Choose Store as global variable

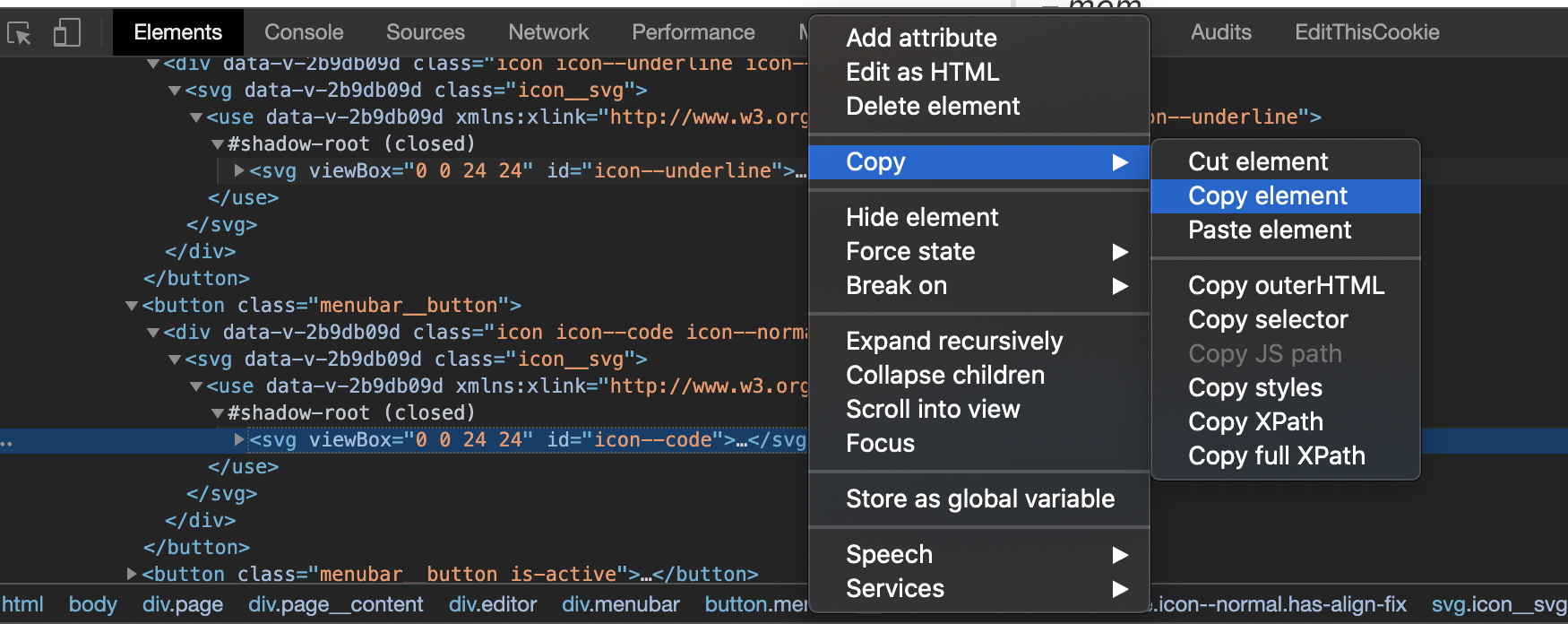[x=978, y=498]
